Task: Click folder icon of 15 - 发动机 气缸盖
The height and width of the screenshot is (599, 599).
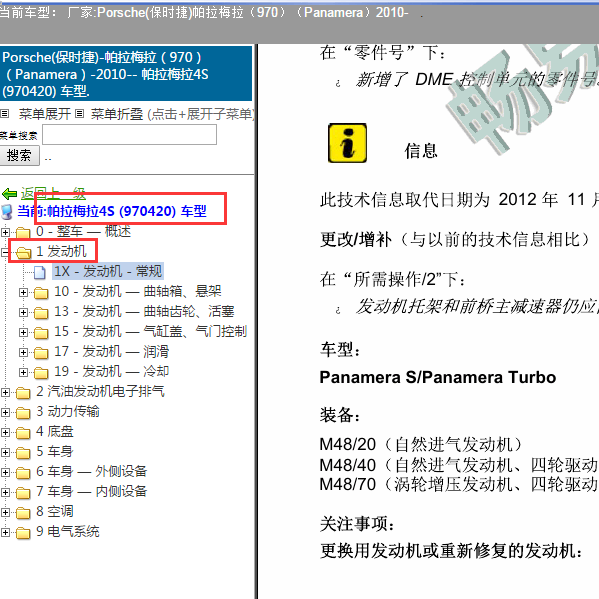Action: [41, 332]
